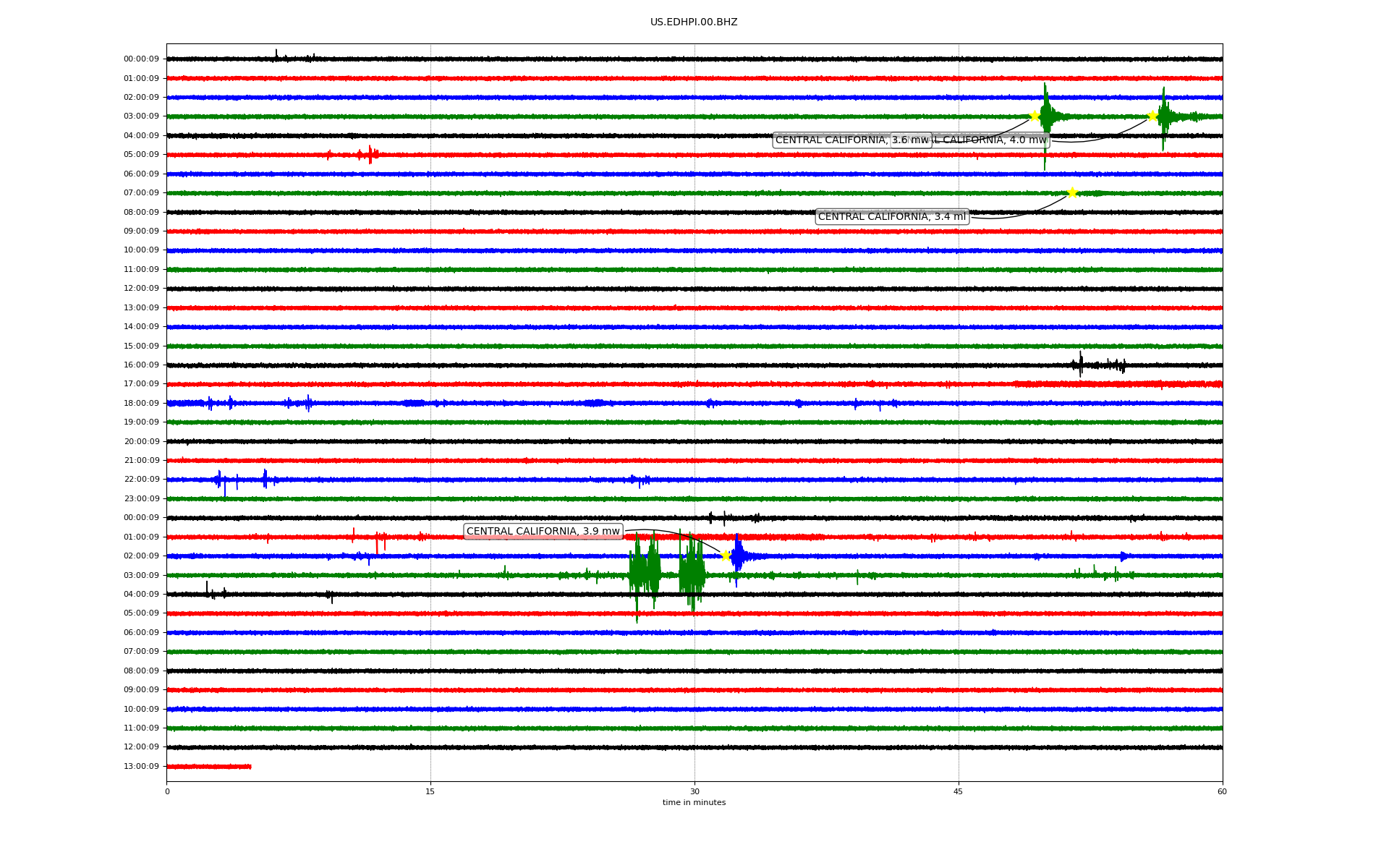Click the 23:00:09 row time label
Image resolution: width=1389 pixels, height=868 pixels.
[141, 499]
